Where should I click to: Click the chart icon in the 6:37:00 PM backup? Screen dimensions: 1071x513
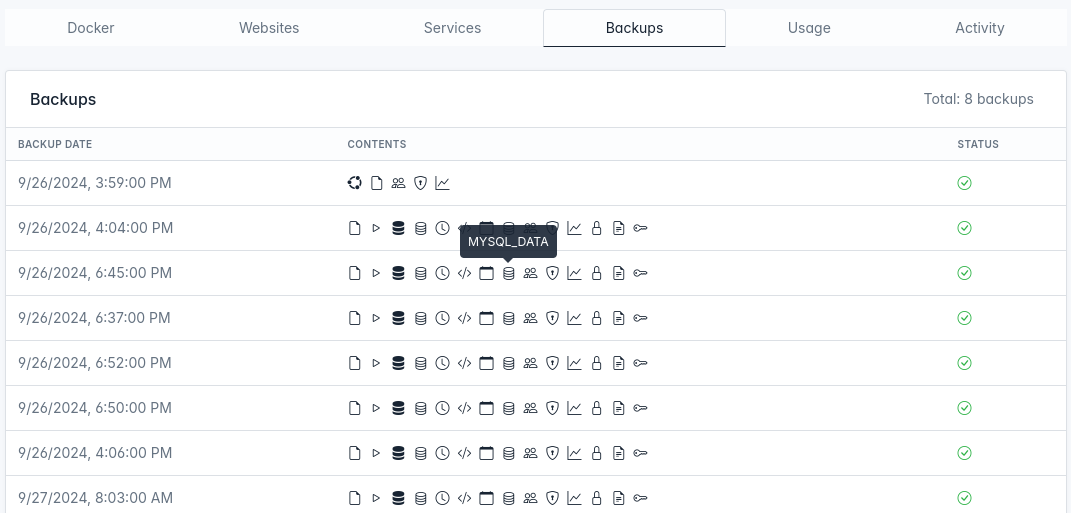tap(574, 318)
